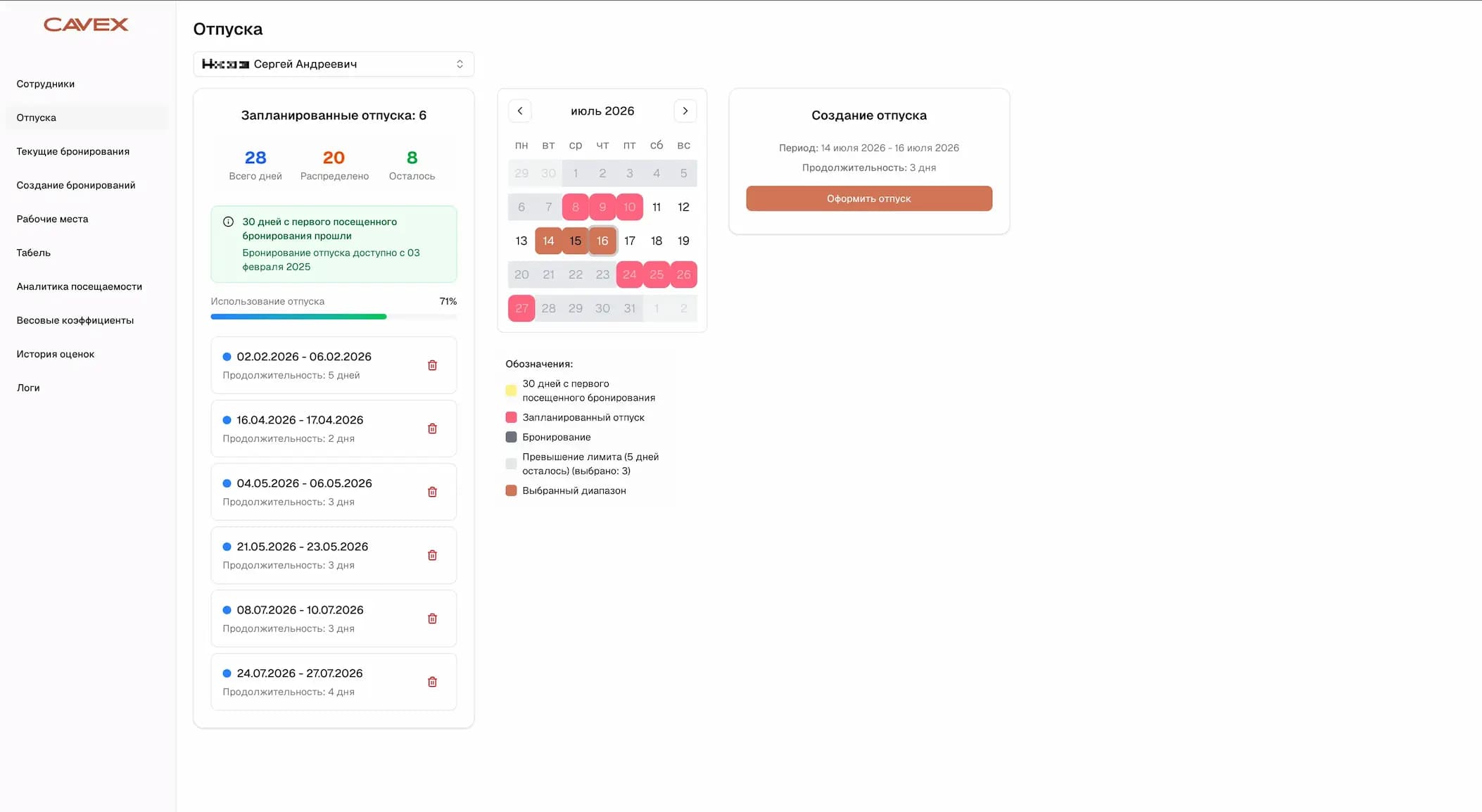Delete the vacation entry 02.02.2026 - 06.02.2026
1482x812 pixels.
[x=433, y=364]
